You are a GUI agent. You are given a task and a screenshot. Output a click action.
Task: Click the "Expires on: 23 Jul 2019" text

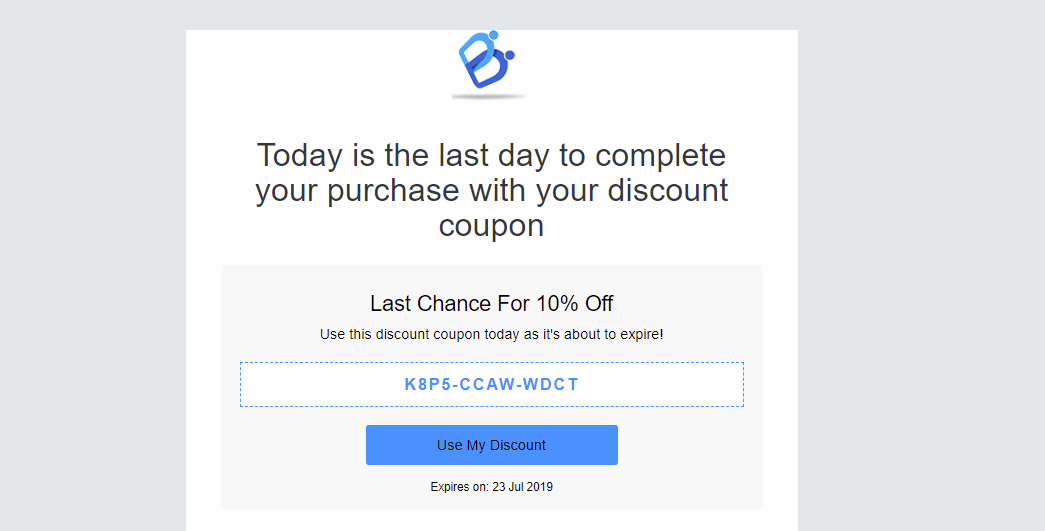492,486
